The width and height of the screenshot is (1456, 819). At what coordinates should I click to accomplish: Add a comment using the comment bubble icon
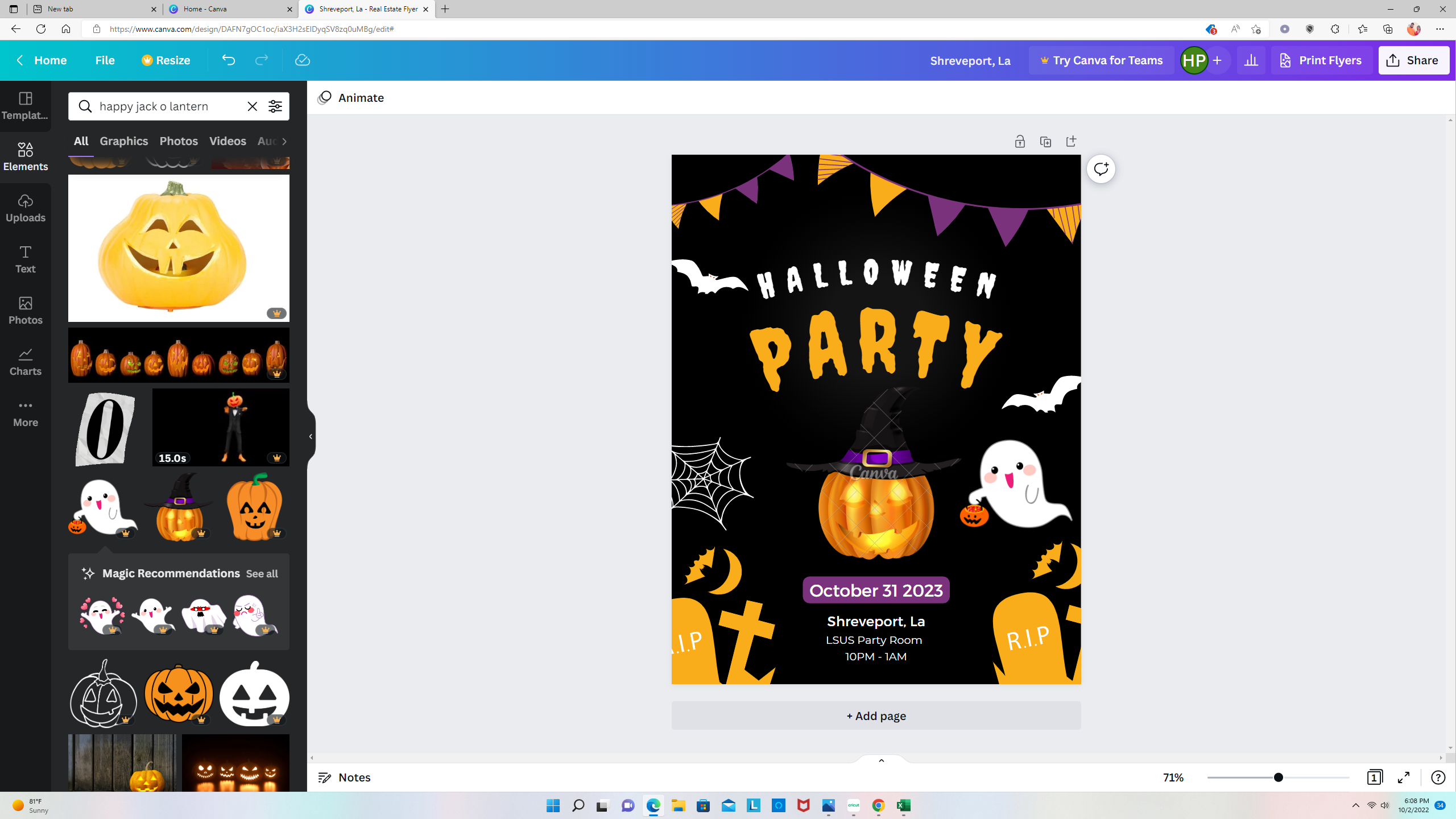(x=1101, y=168)
